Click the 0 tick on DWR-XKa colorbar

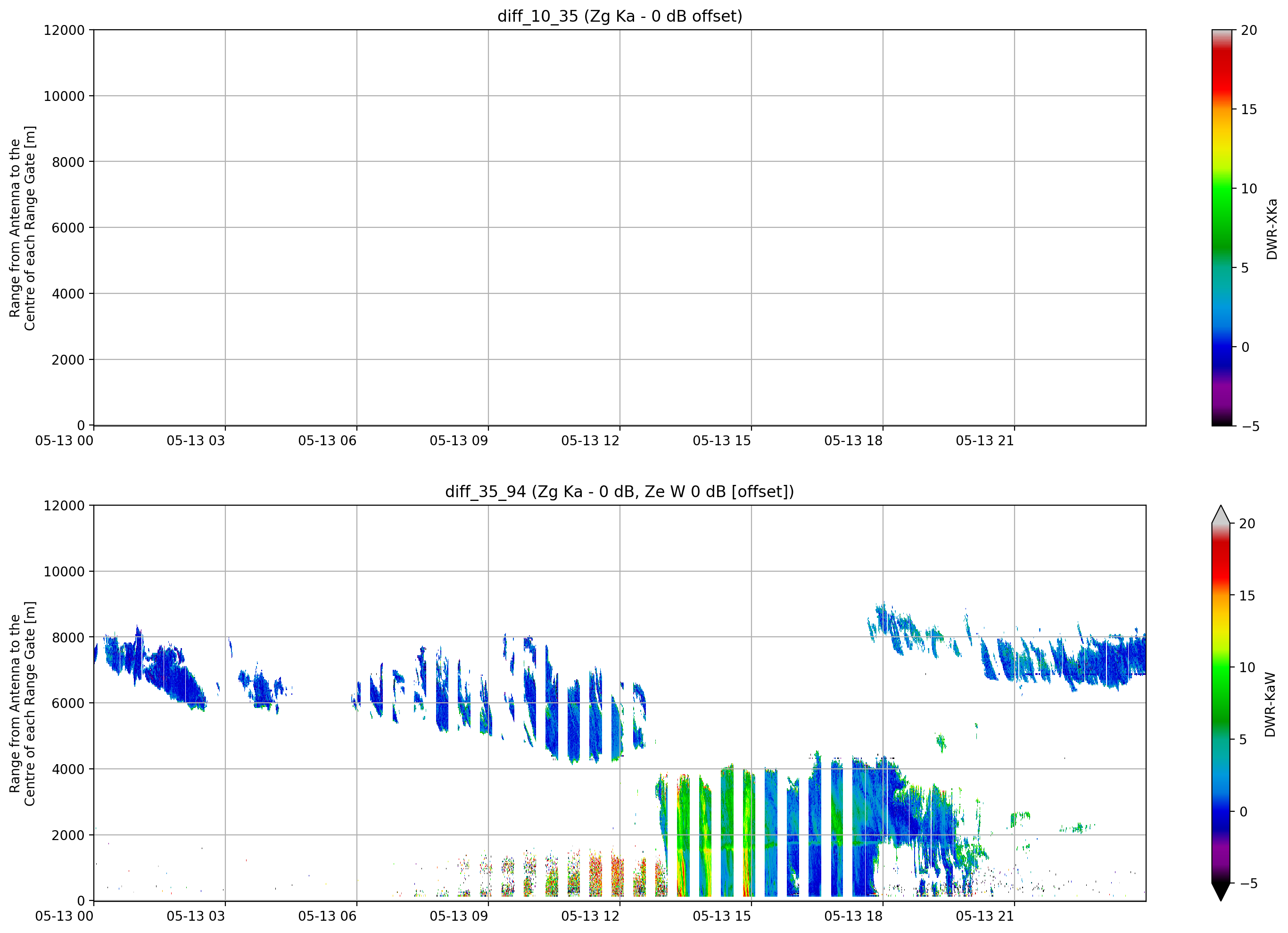click(x=1245, y=347)
